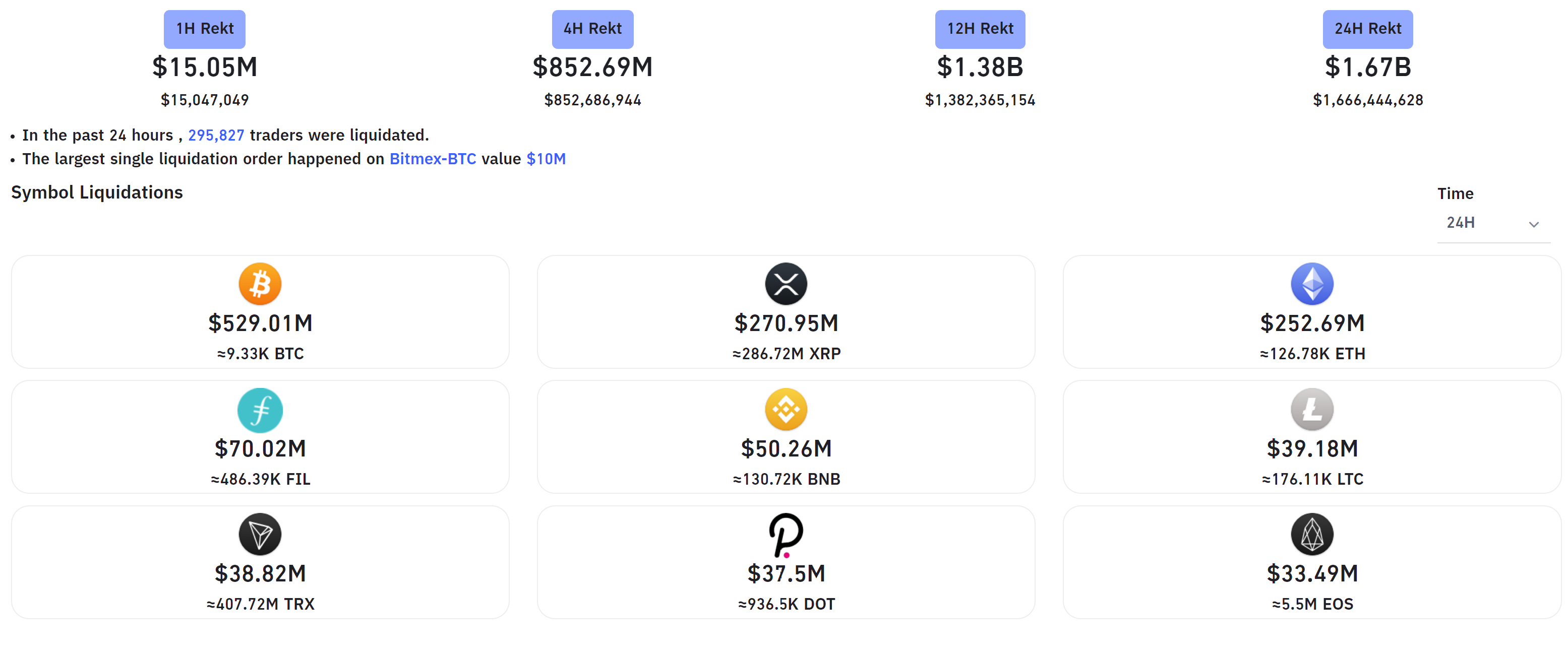
Task: Select the 1H Rekt tab
Action: point(205,29)
